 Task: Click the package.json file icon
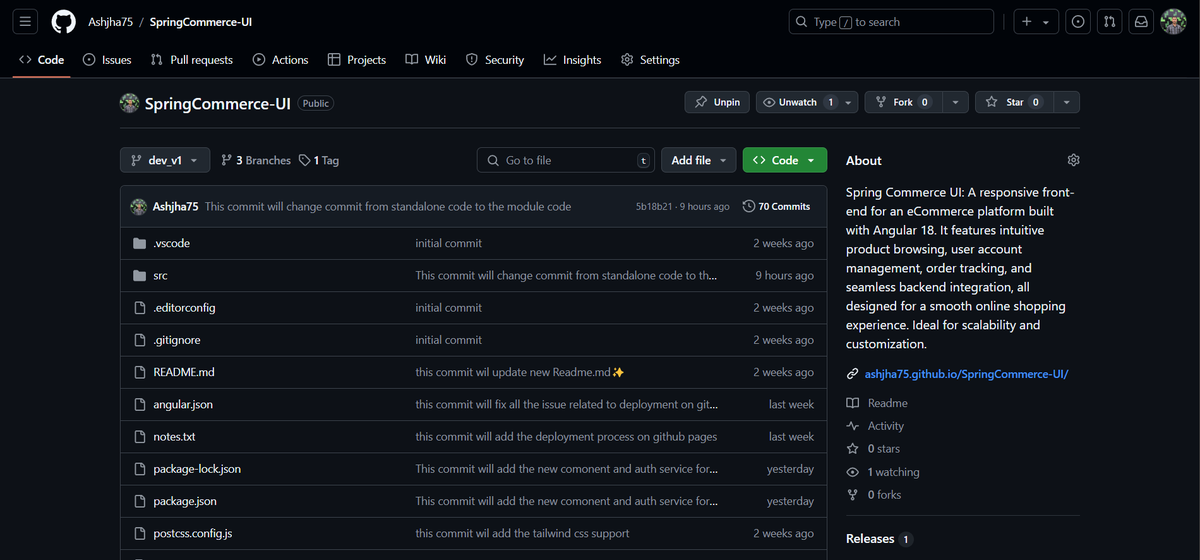click(x=140, y=501)
